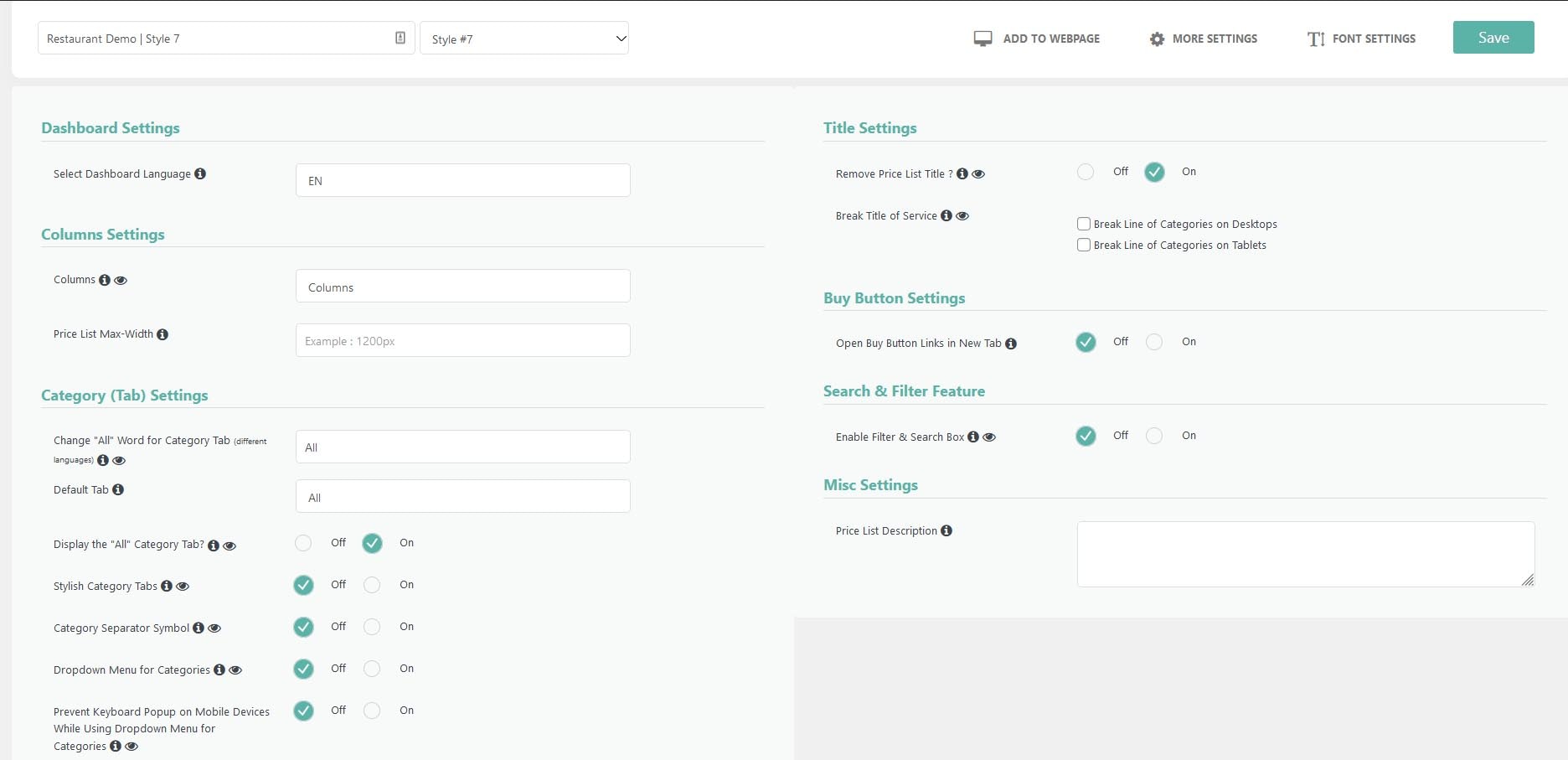Click eye icon for Dropdown Menu for Categories
Screen dimensions: 1568x760
[235, 670]
